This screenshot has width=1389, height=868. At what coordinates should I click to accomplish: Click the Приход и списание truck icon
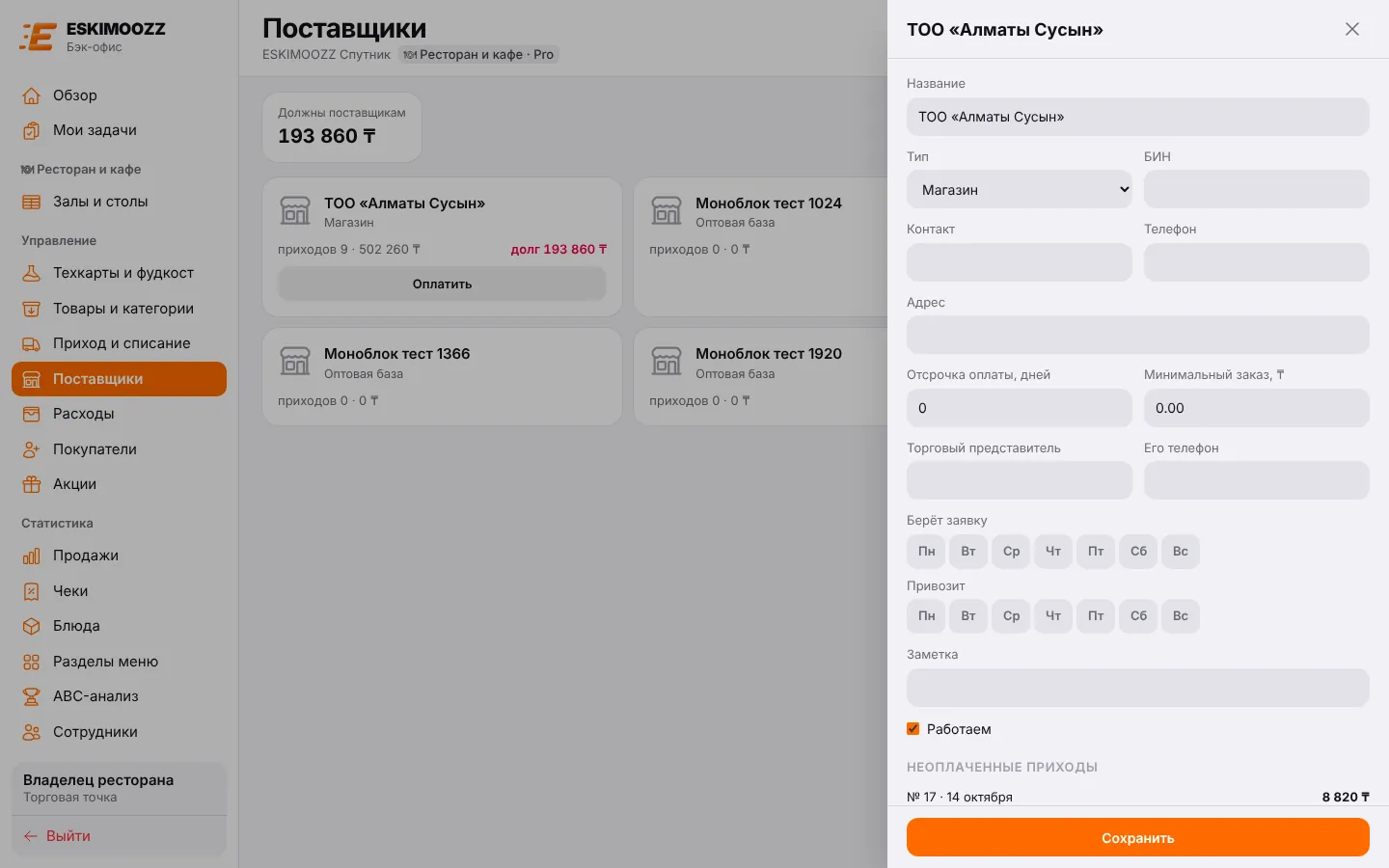point(32,343)
